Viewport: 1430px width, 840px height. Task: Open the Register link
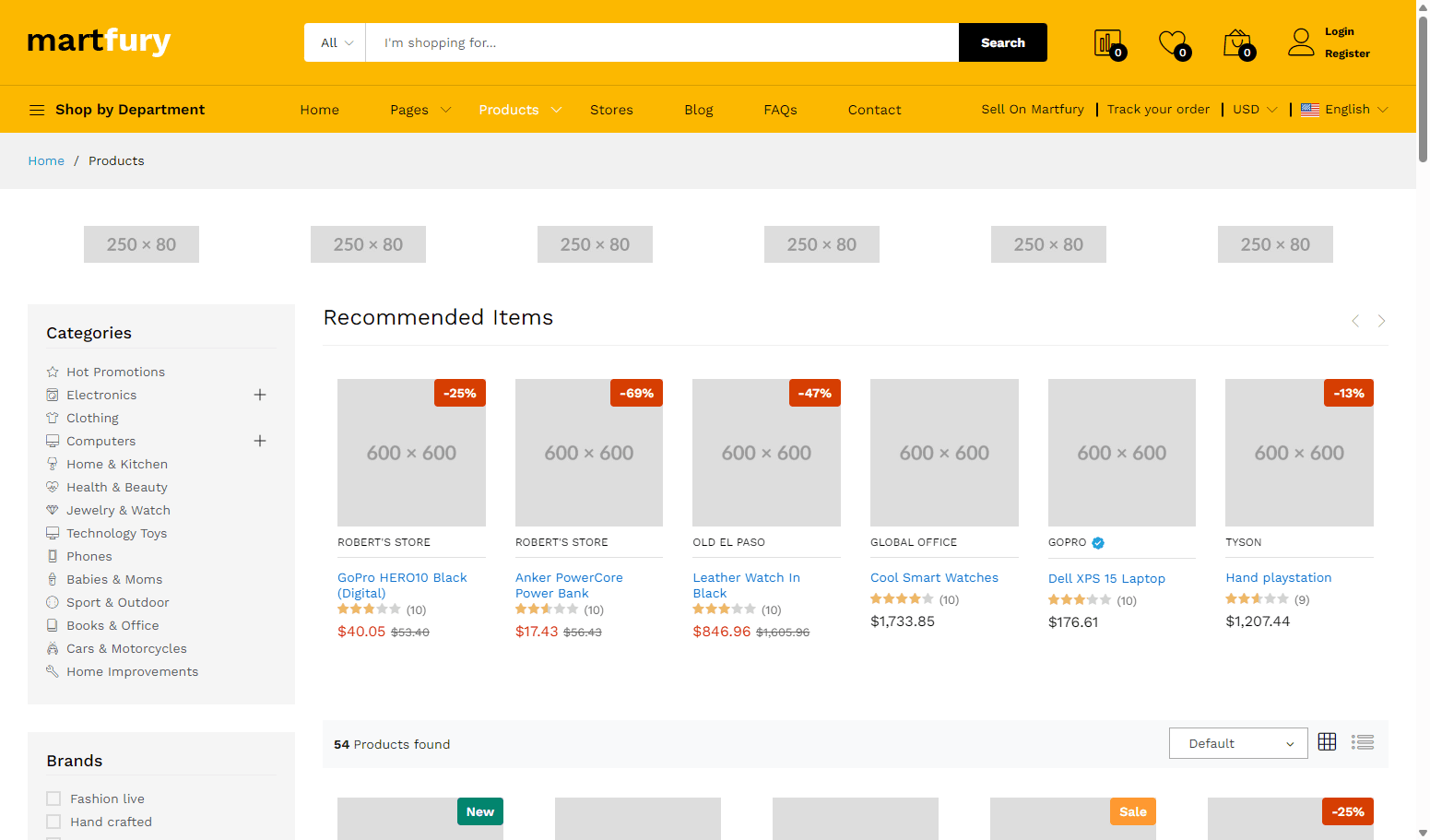[1347, 53]
